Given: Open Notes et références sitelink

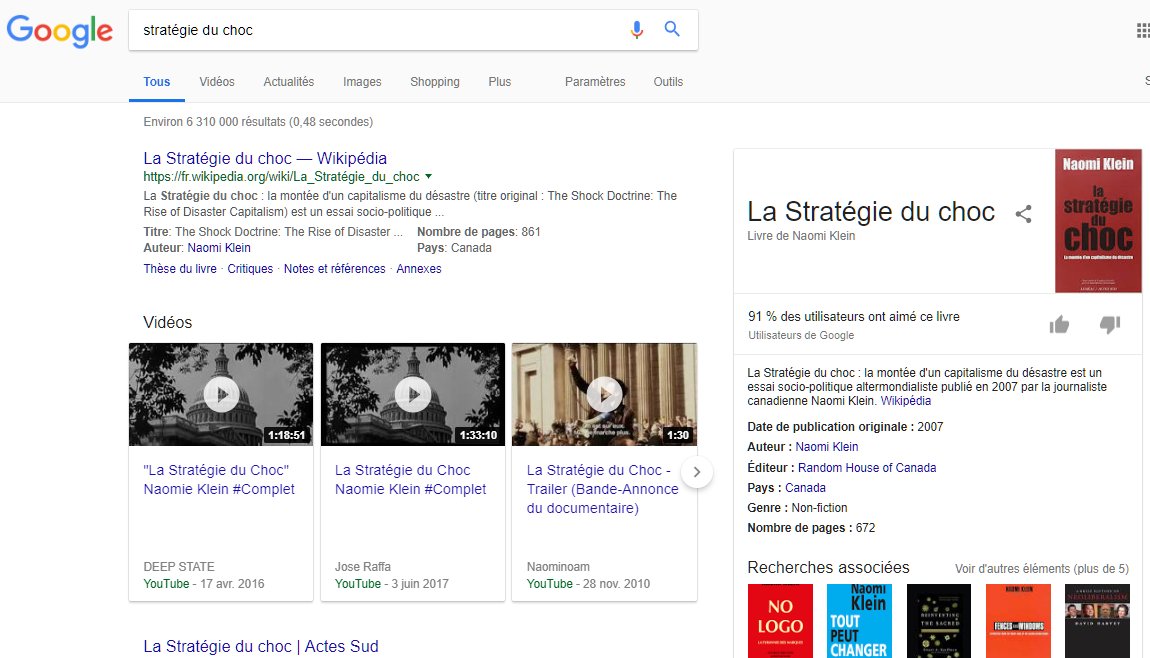Looking at the screenshot, I should click(334, 268).
